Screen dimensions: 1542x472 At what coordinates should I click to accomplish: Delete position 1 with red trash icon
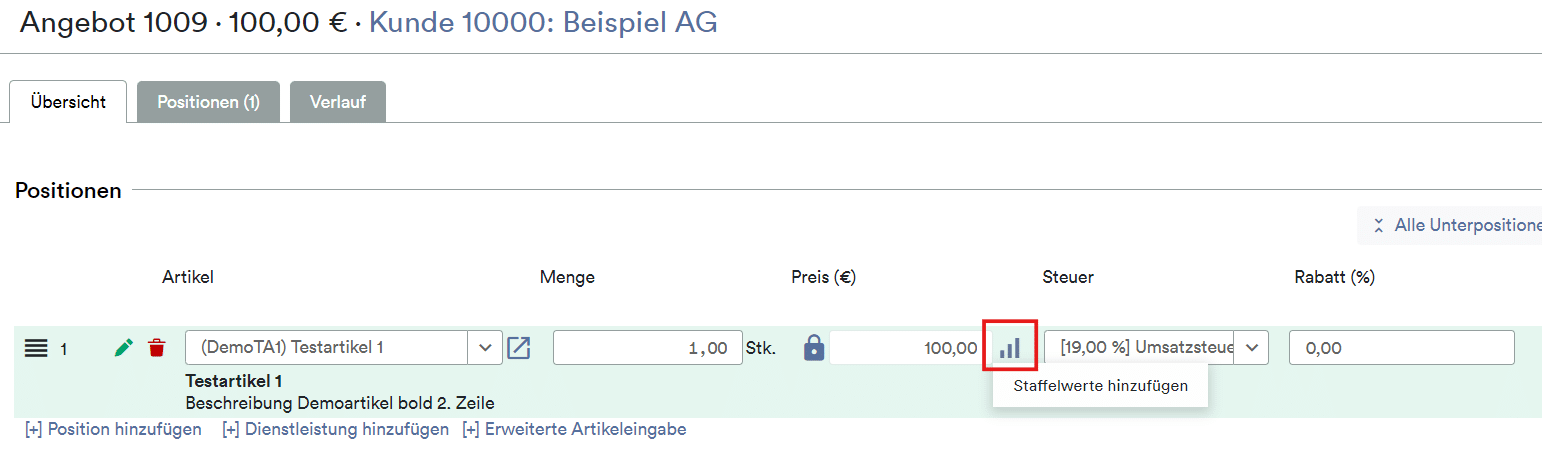click(157, 348)
